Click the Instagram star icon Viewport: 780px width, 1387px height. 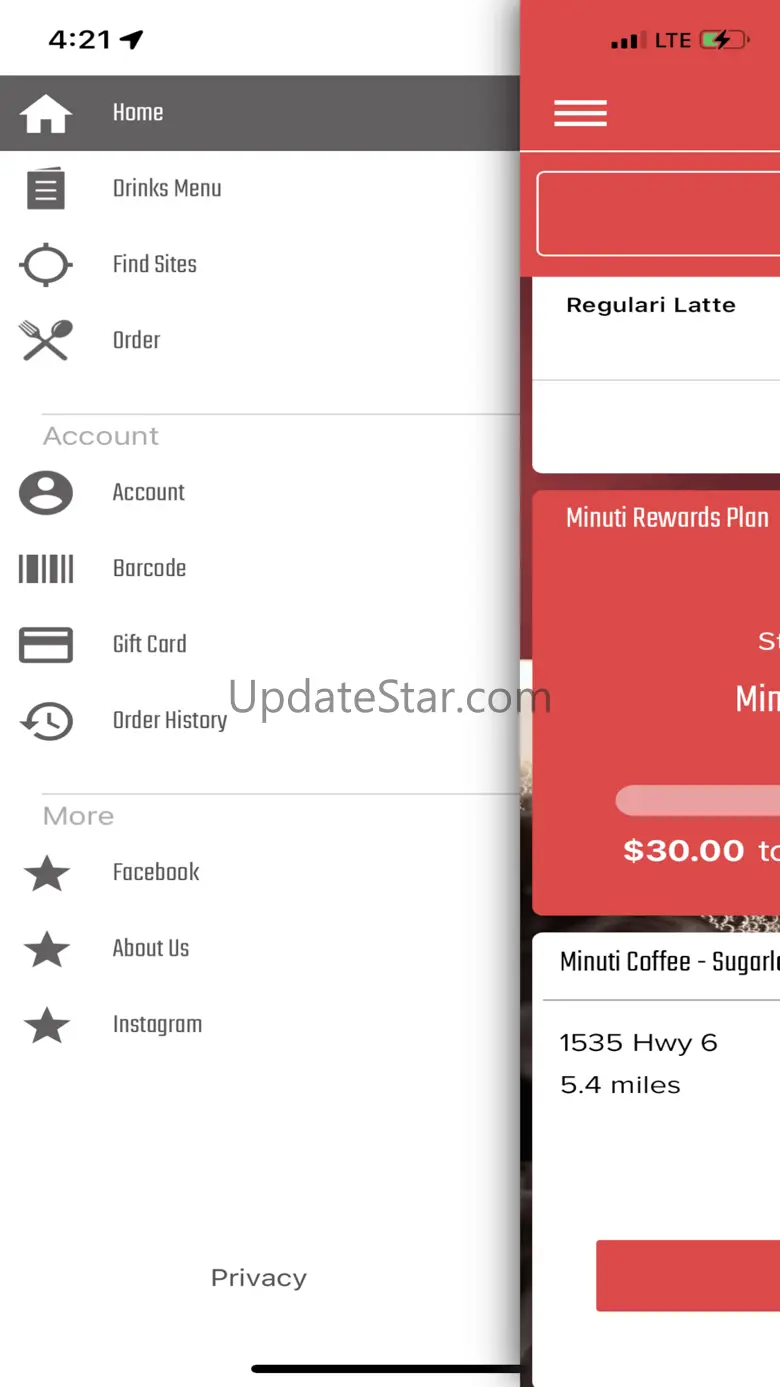(47, 1025)
